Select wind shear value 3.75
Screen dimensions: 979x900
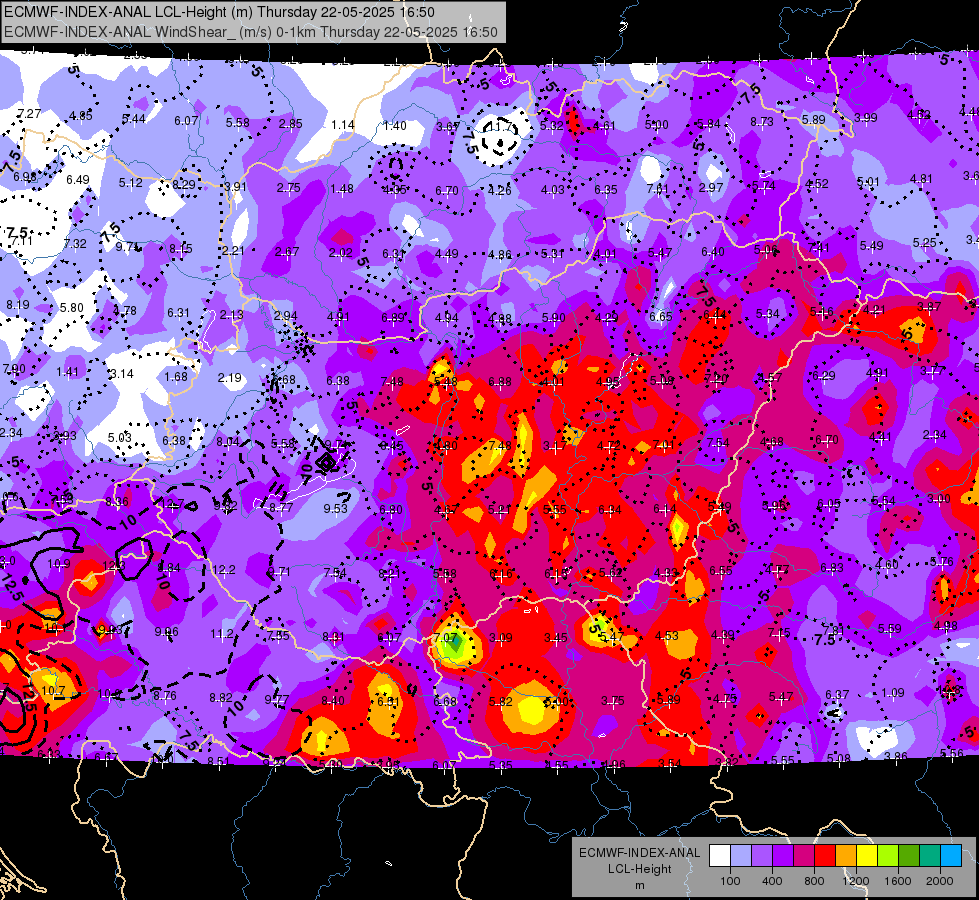(x=612, y=701)
